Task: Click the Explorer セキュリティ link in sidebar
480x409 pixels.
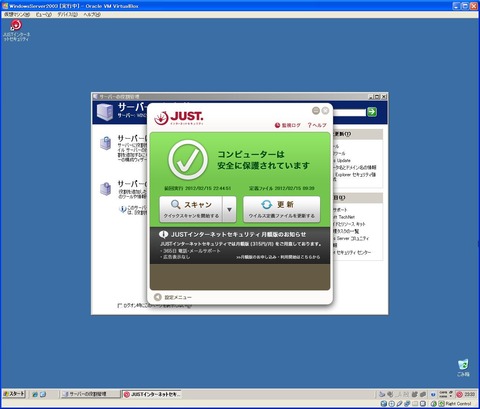Action: click(356, 175)
